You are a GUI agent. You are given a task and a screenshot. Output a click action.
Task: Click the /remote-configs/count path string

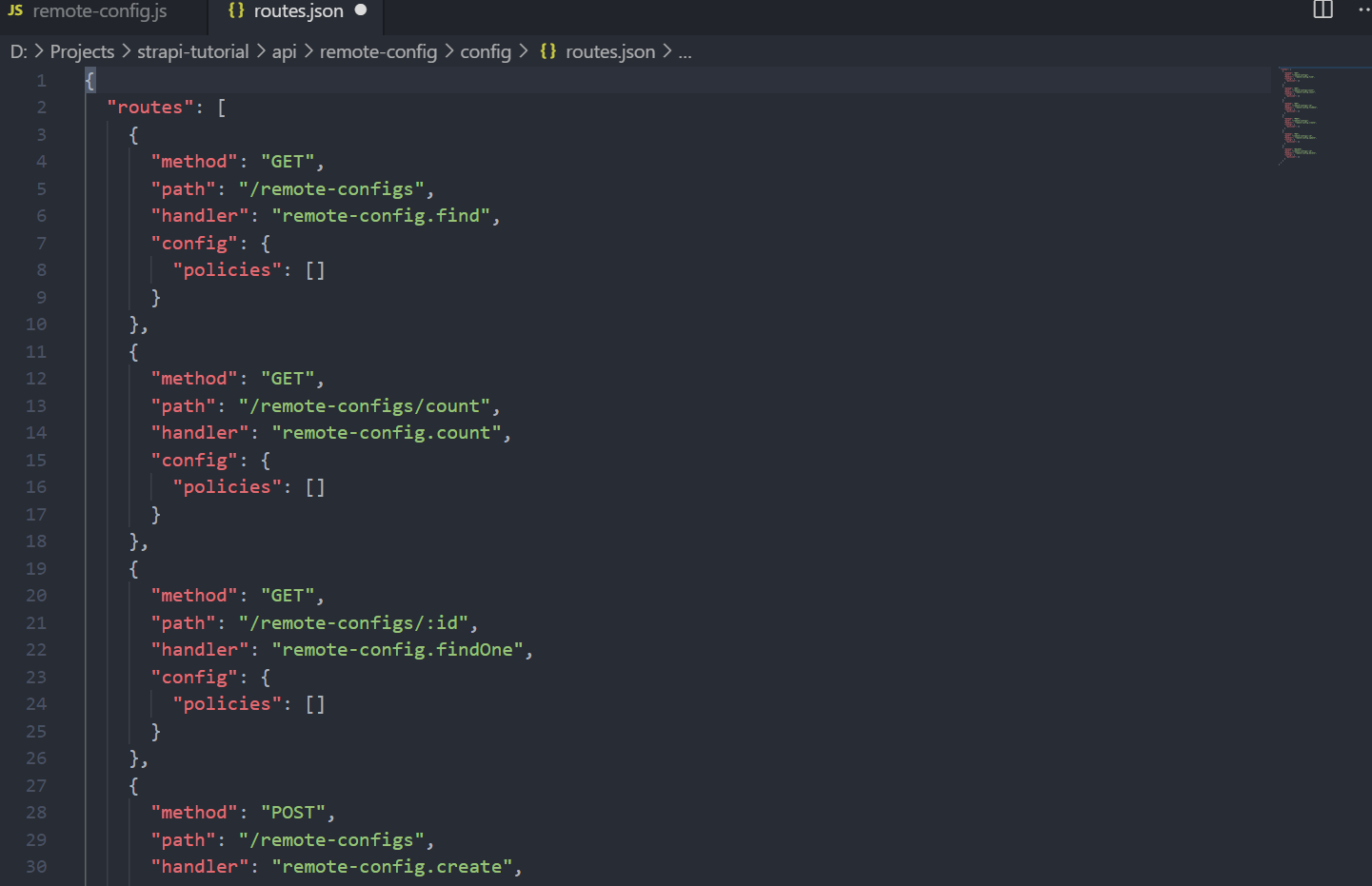click(x=368, y=405)
